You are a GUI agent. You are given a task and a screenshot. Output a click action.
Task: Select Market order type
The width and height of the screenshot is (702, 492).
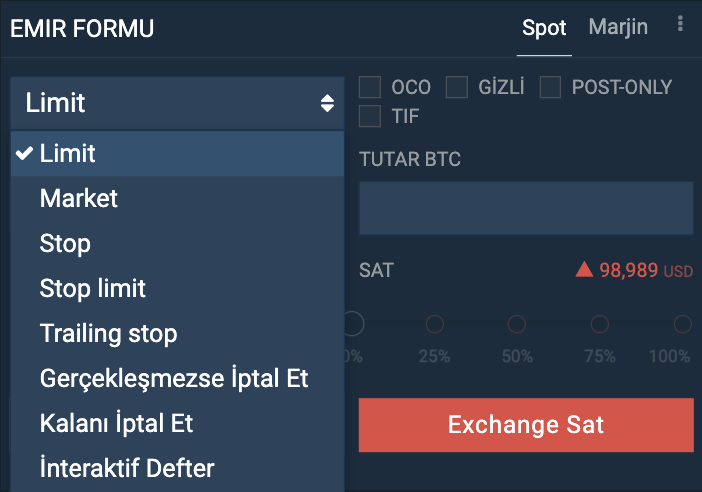coord(177,198)
